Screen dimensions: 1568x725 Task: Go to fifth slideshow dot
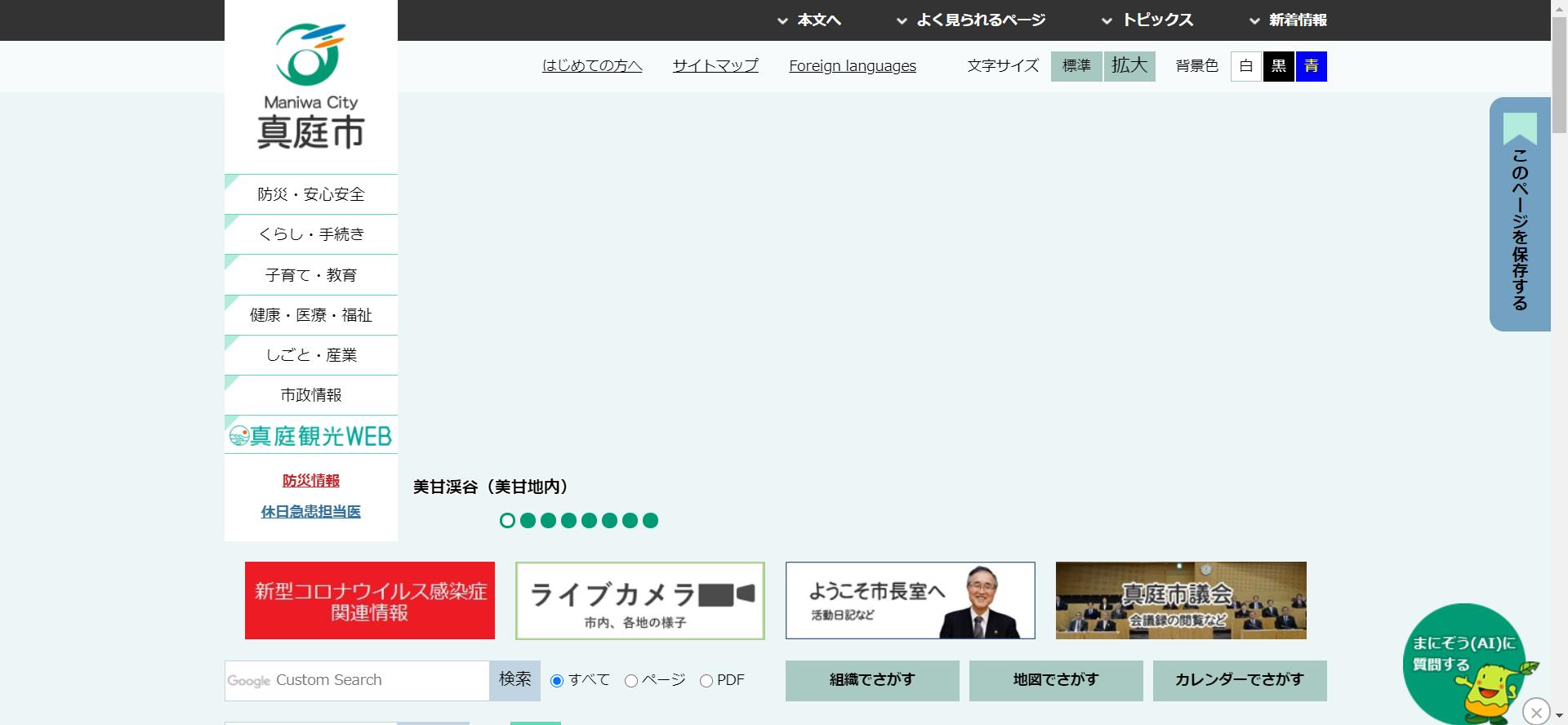(589, 520)
